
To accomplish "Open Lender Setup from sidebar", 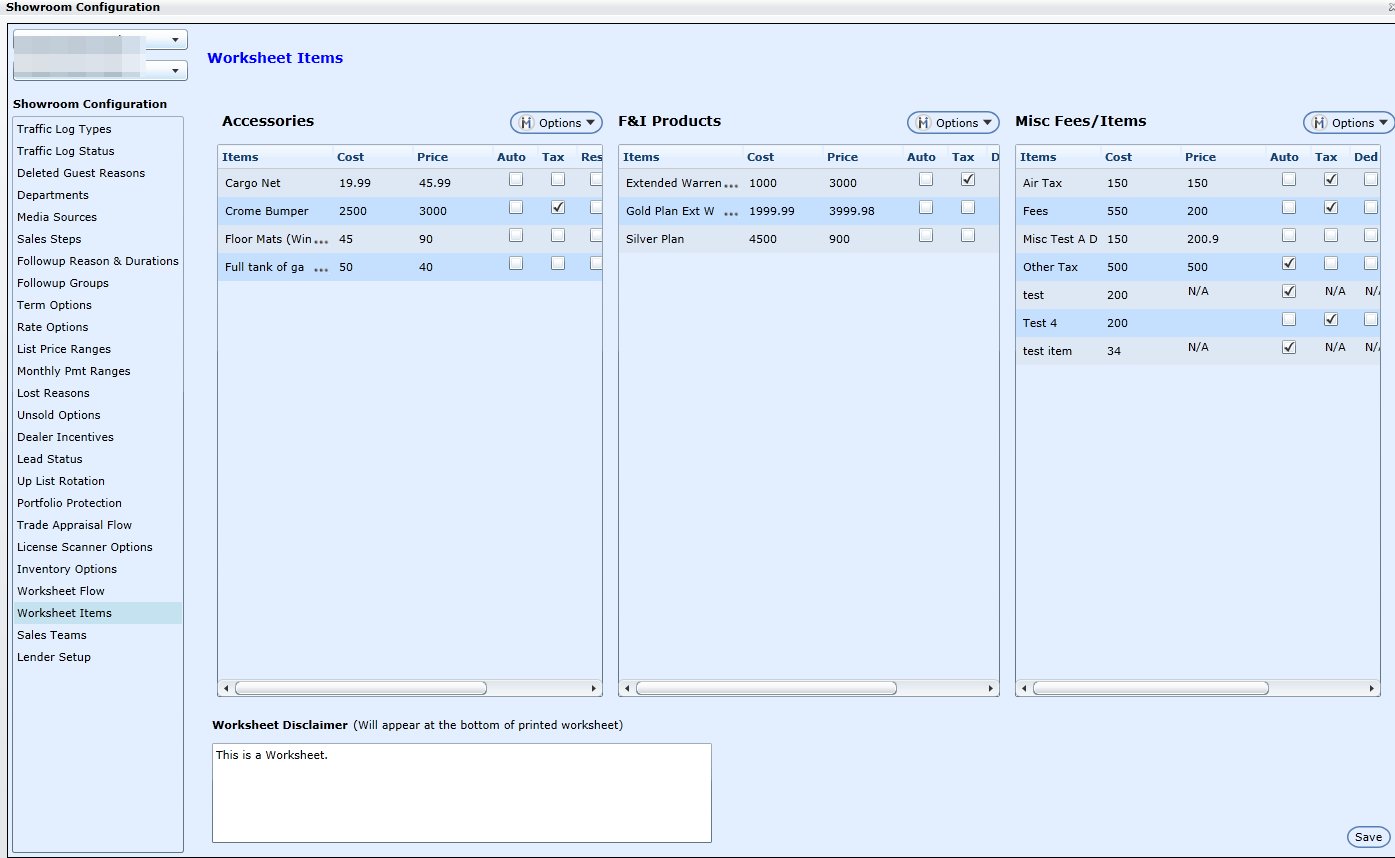I will [x=54, y=657].
